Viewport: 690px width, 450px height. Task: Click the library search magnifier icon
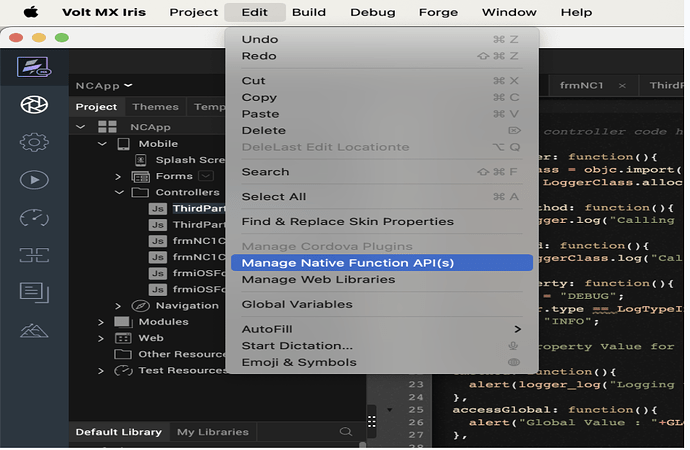pyautogui.click(x=346, y=432)
